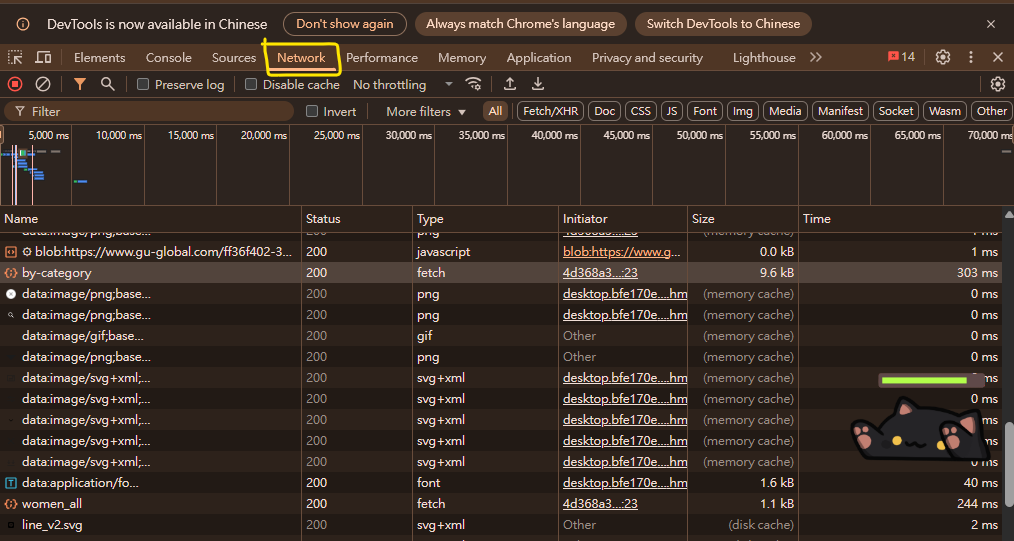
Task: Switch to the Lighthouse tab
Action: pyautogui.click(x=764, y=58)
